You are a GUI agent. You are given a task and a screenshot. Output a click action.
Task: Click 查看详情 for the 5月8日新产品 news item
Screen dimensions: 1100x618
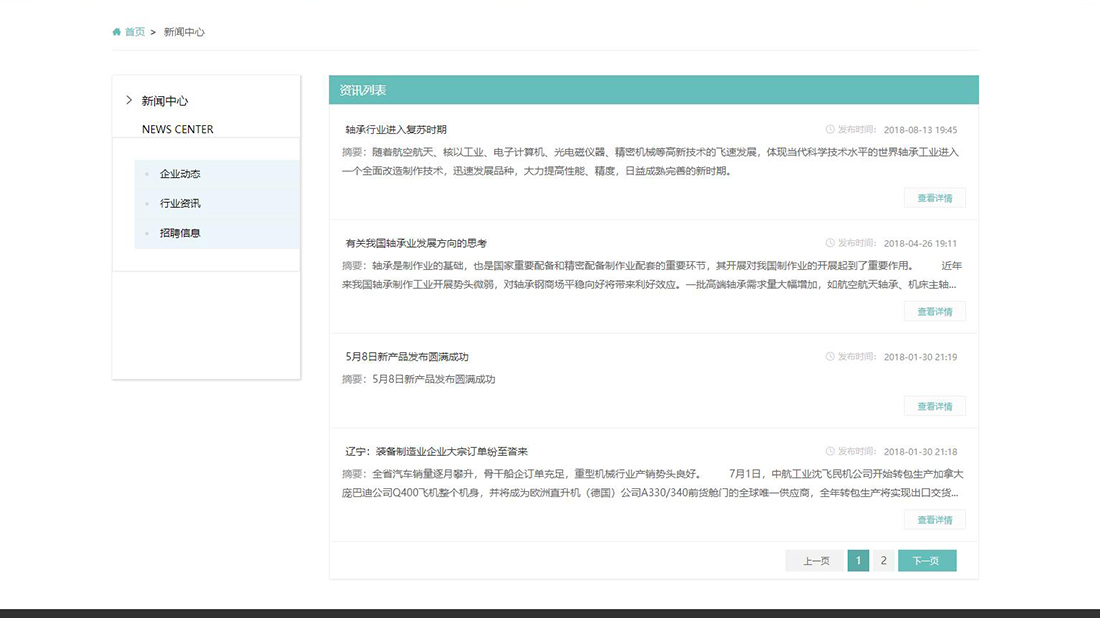point(934,405)
